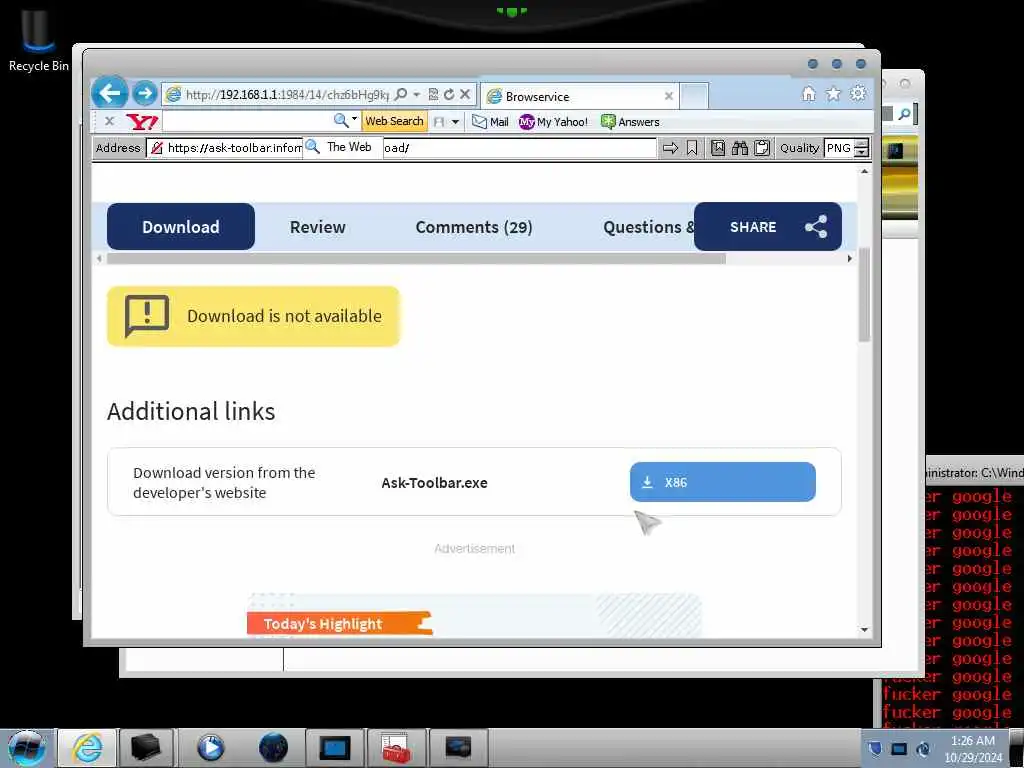This screenshot has width=1024, height=768.
Task: Focus the Yahoo toolbar search box
Action: (247, 121)
